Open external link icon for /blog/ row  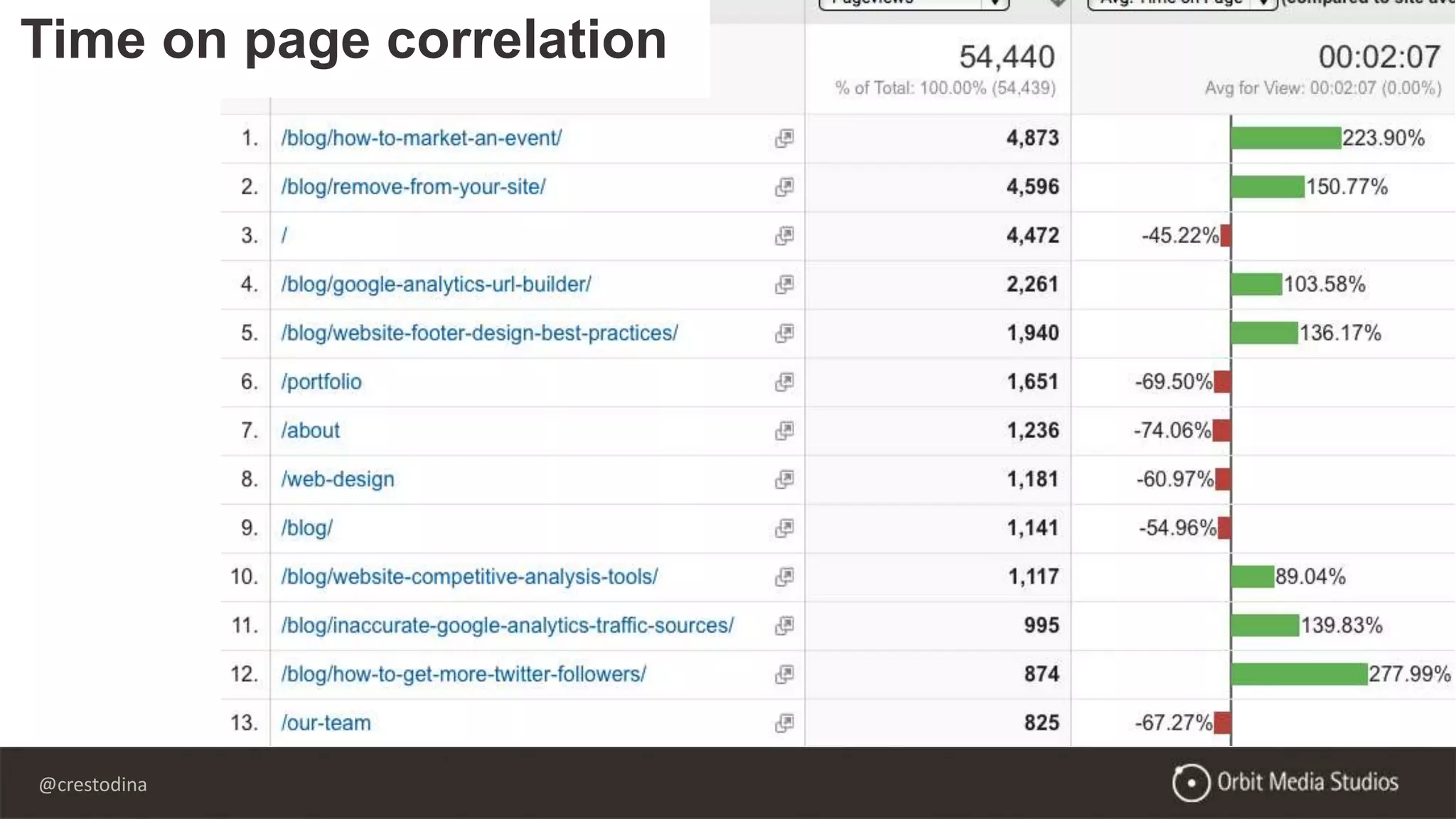click(784, 528)
